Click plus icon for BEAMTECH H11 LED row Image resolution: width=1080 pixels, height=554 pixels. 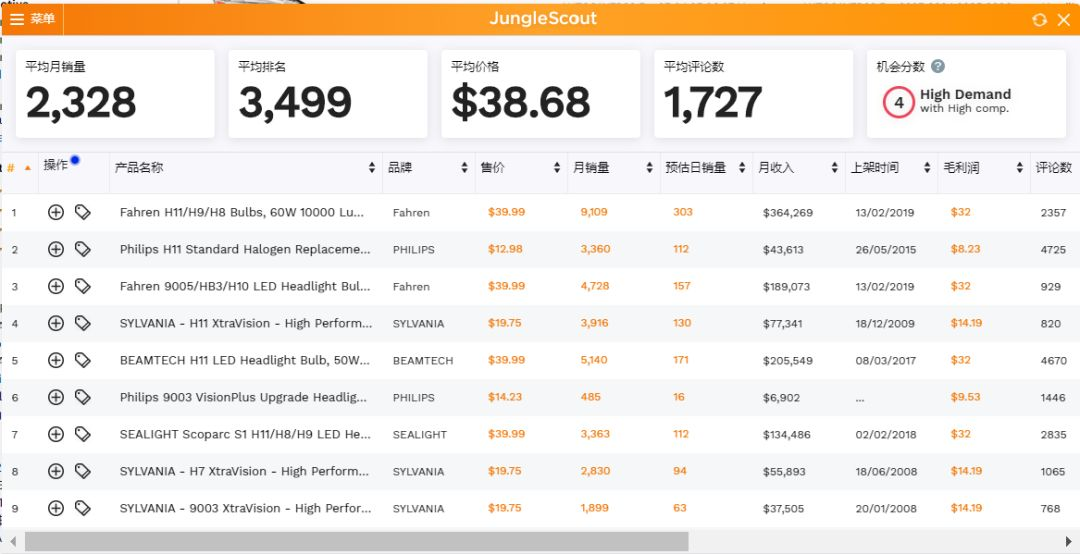(x=56, y=360)
